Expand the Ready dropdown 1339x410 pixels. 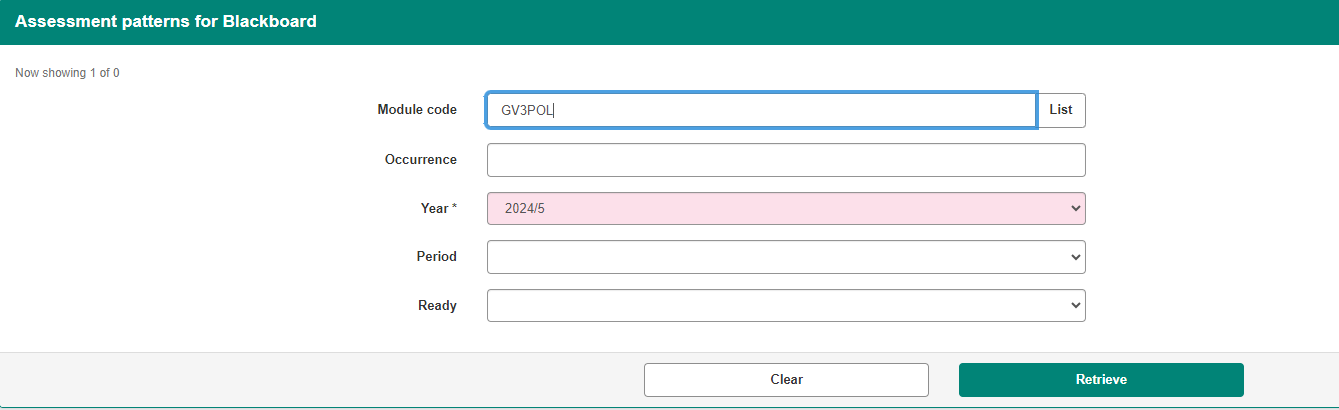(786, 305)
